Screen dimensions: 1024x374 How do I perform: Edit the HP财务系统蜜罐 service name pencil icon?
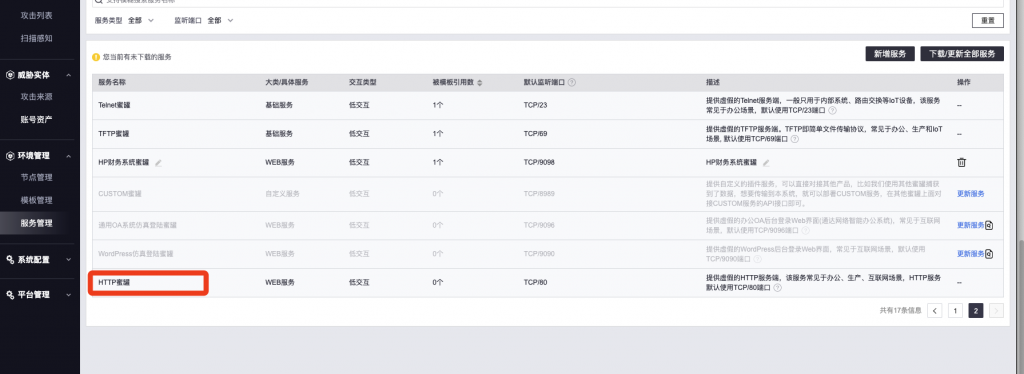[x=159, y=163]
